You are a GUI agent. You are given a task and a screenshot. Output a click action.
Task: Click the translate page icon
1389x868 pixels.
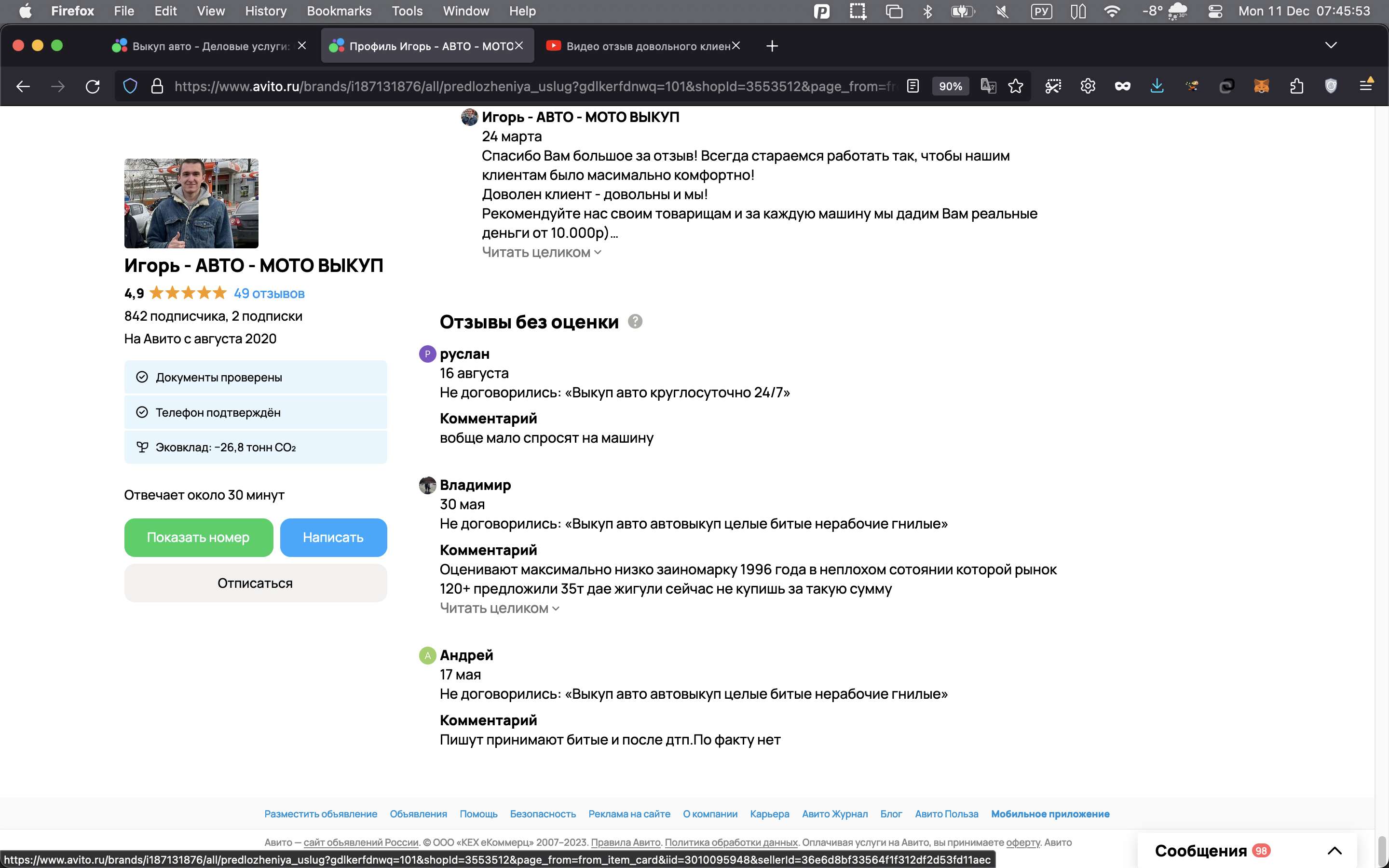click(988, 86)
